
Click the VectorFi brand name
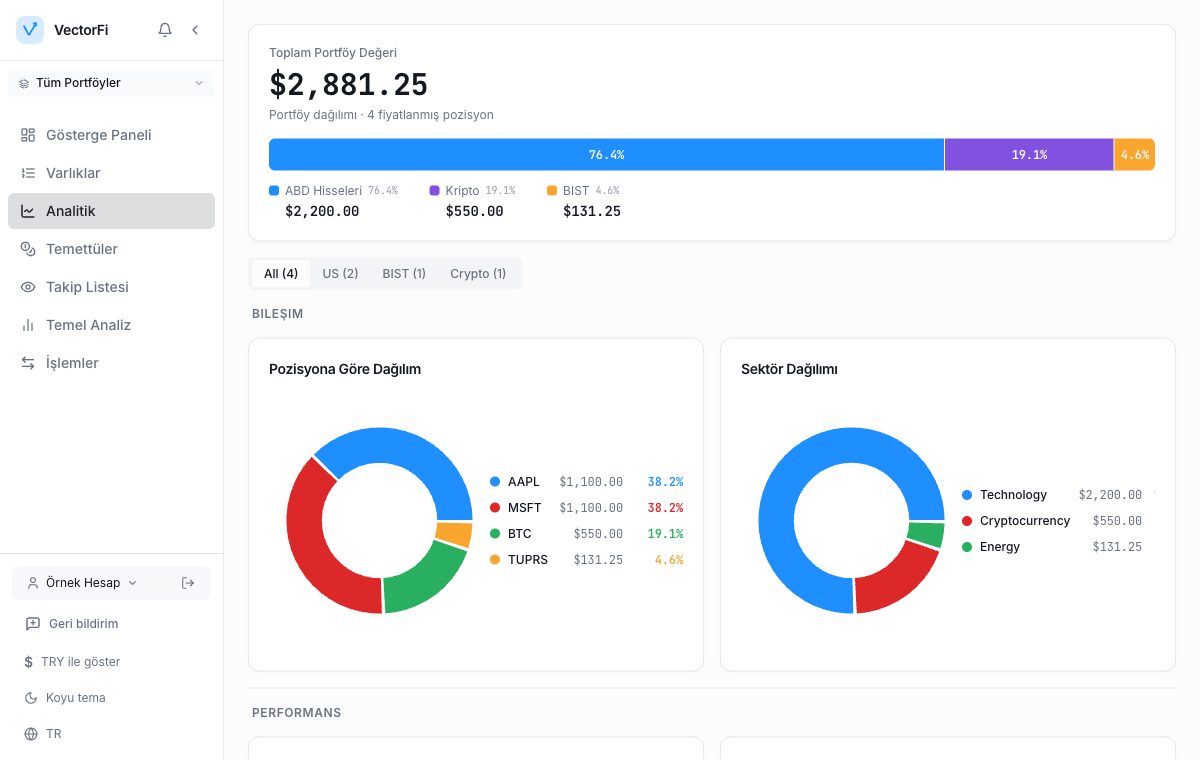click(81, 30)
